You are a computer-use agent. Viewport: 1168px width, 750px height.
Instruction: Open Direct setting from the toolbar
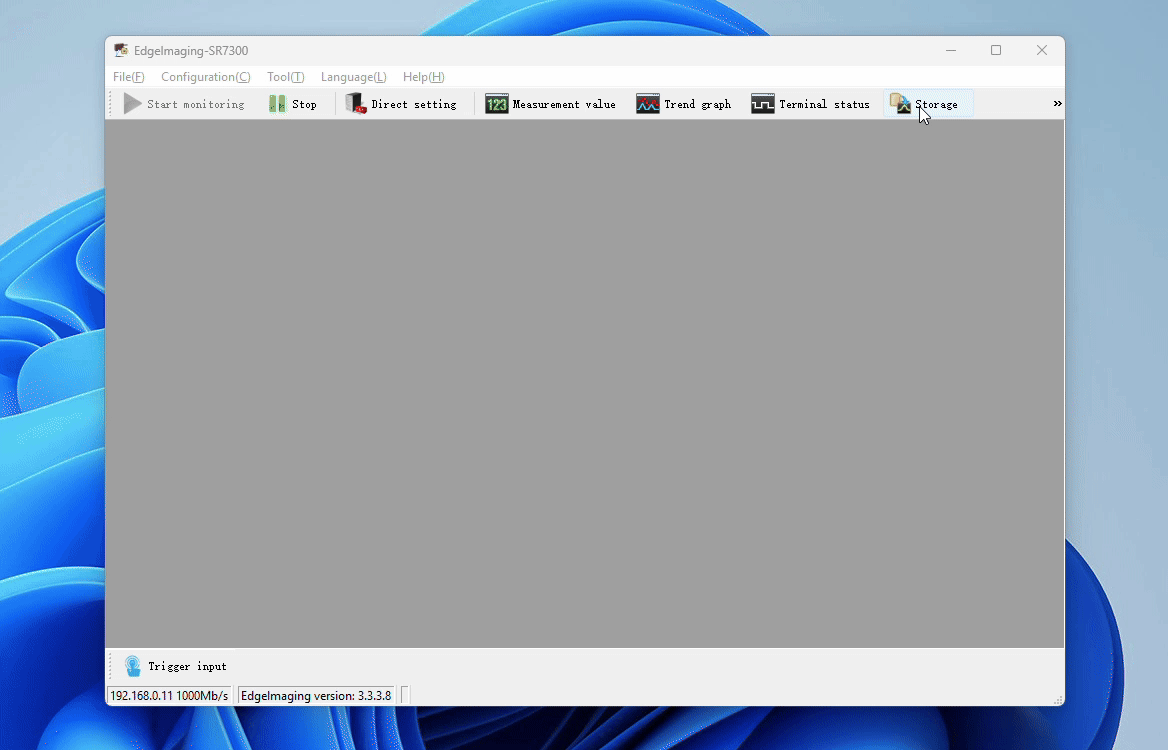coord(401,104)
